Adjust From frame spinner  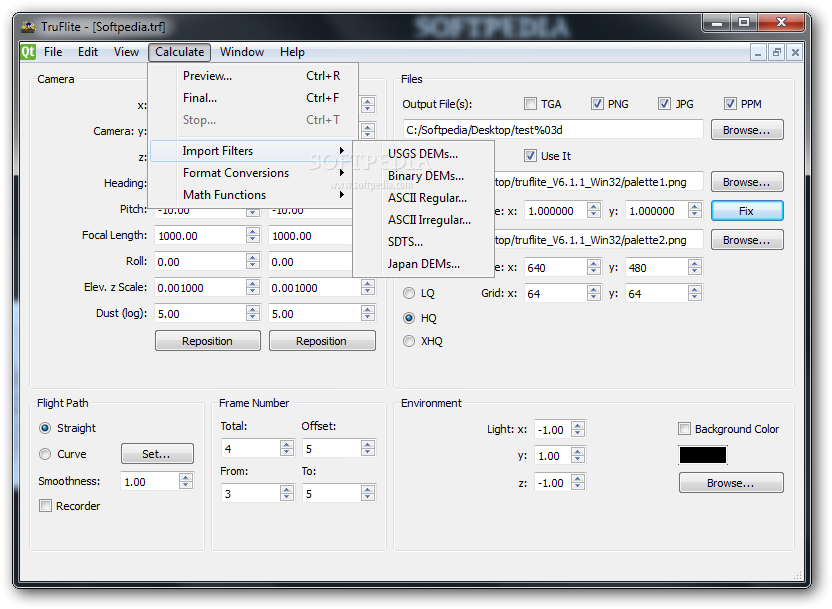point(287,494)
